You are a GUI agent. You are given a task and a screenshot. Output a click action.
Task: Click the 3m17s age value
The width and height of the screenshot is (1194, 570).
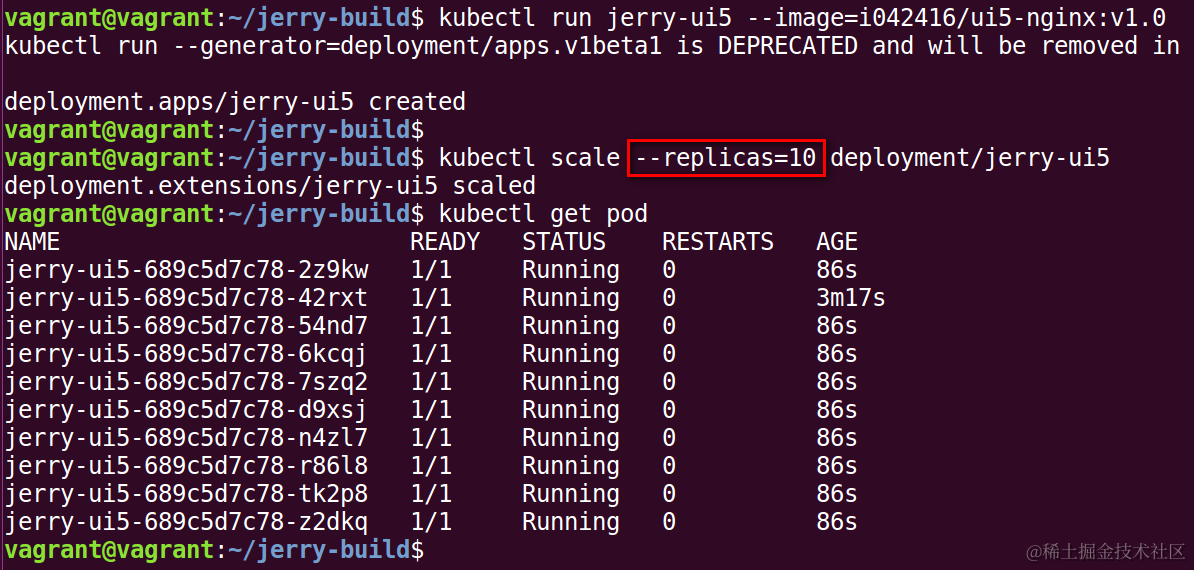(x=851, y=298)
